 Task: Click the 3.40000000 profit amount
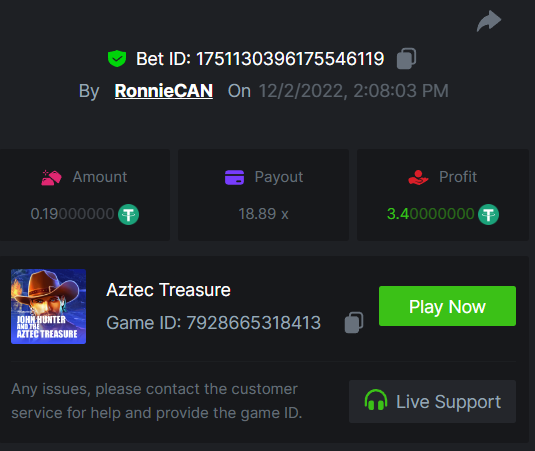431,214
